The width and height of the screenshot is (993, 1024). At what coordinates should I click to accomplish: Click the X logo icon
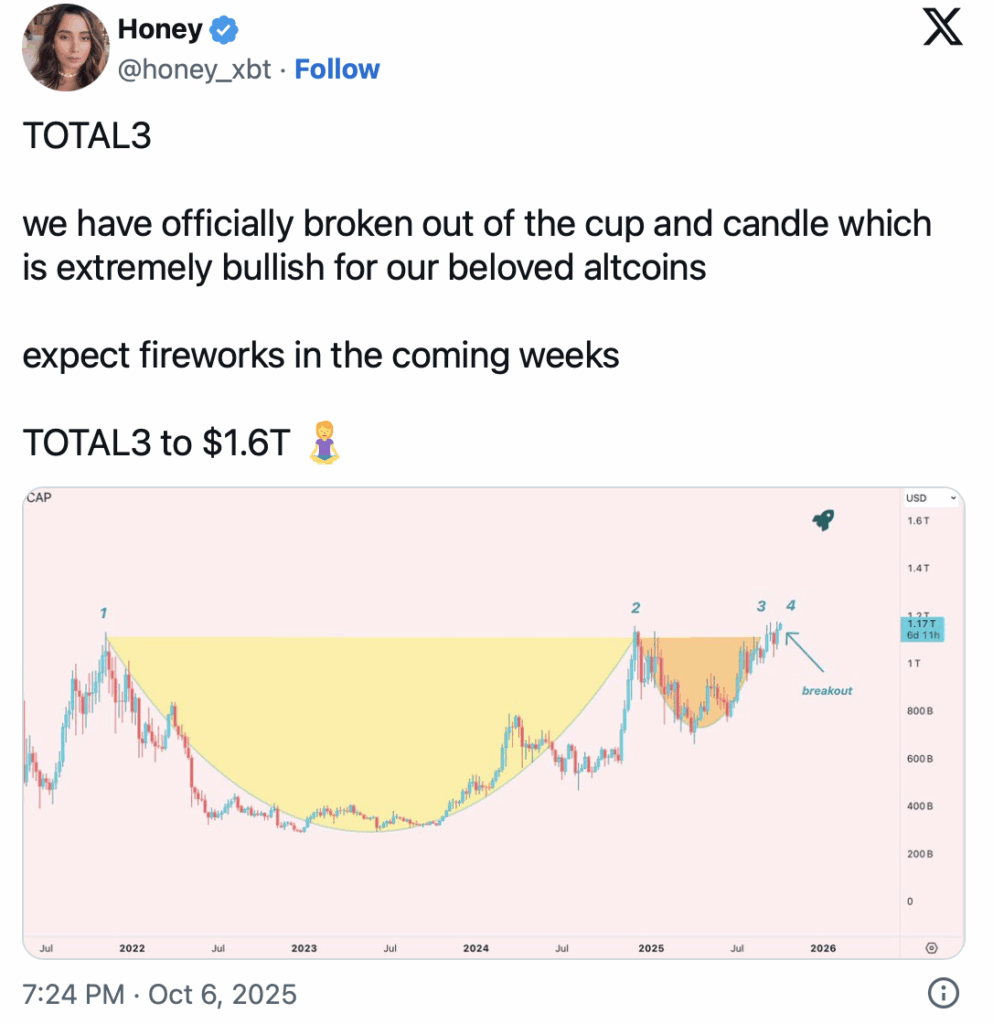click(x=941, y=29)
